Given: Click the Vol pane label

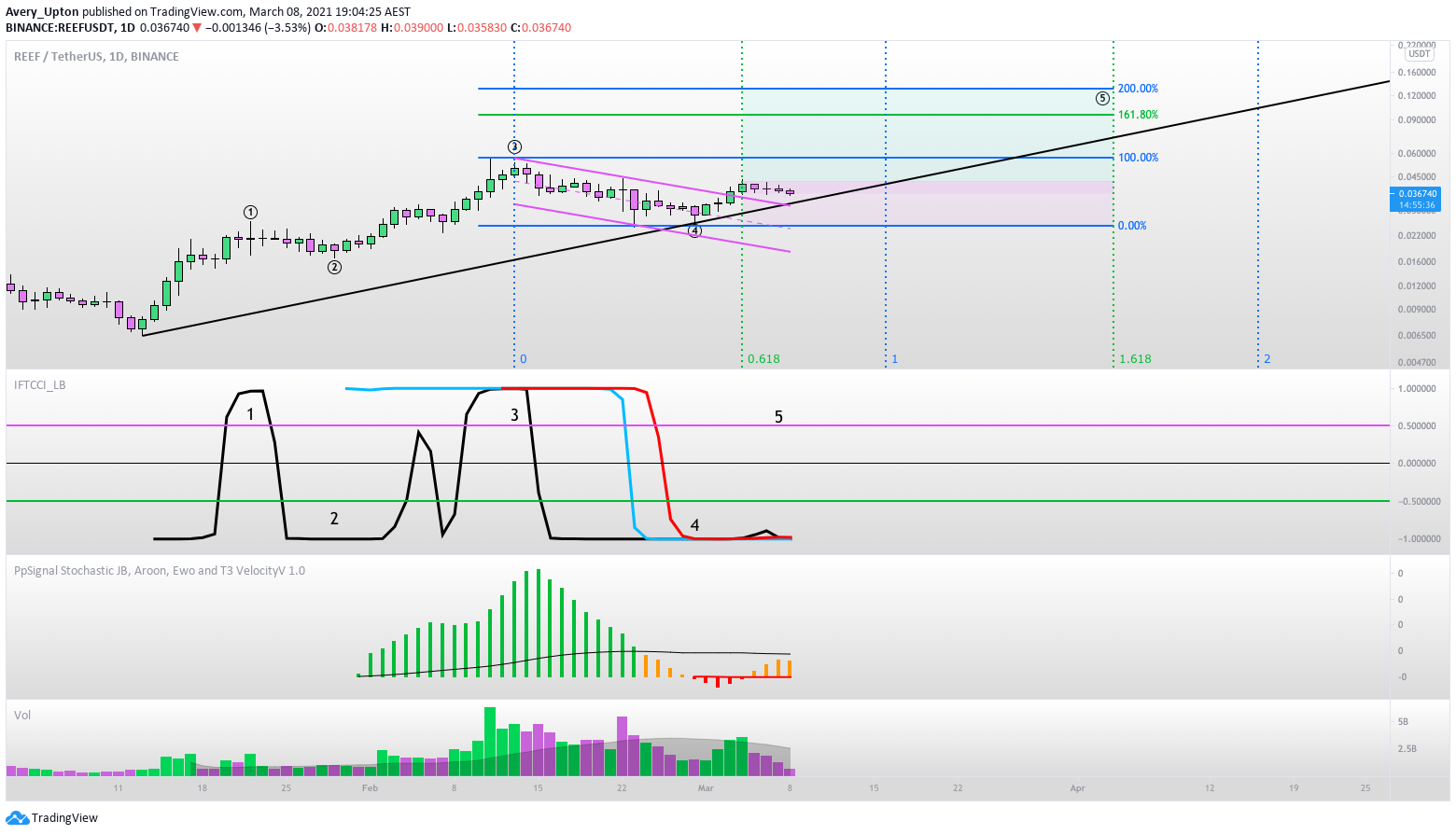Looking at the screenshot, I should point(22,715).
